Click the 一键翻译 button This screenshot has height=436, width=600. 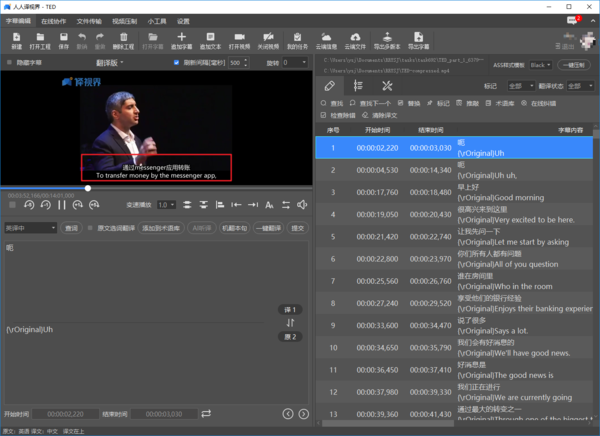pyautogui.click(x=267, y=228)
